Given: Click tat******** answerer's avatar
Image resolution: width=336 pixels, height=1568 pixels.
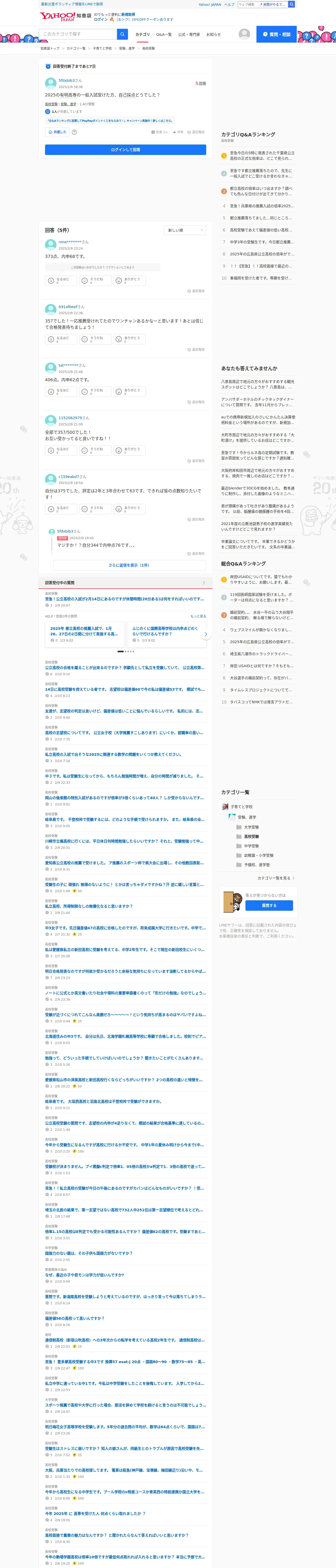Looking at the screenshot, I should click(x=51, y=368).
